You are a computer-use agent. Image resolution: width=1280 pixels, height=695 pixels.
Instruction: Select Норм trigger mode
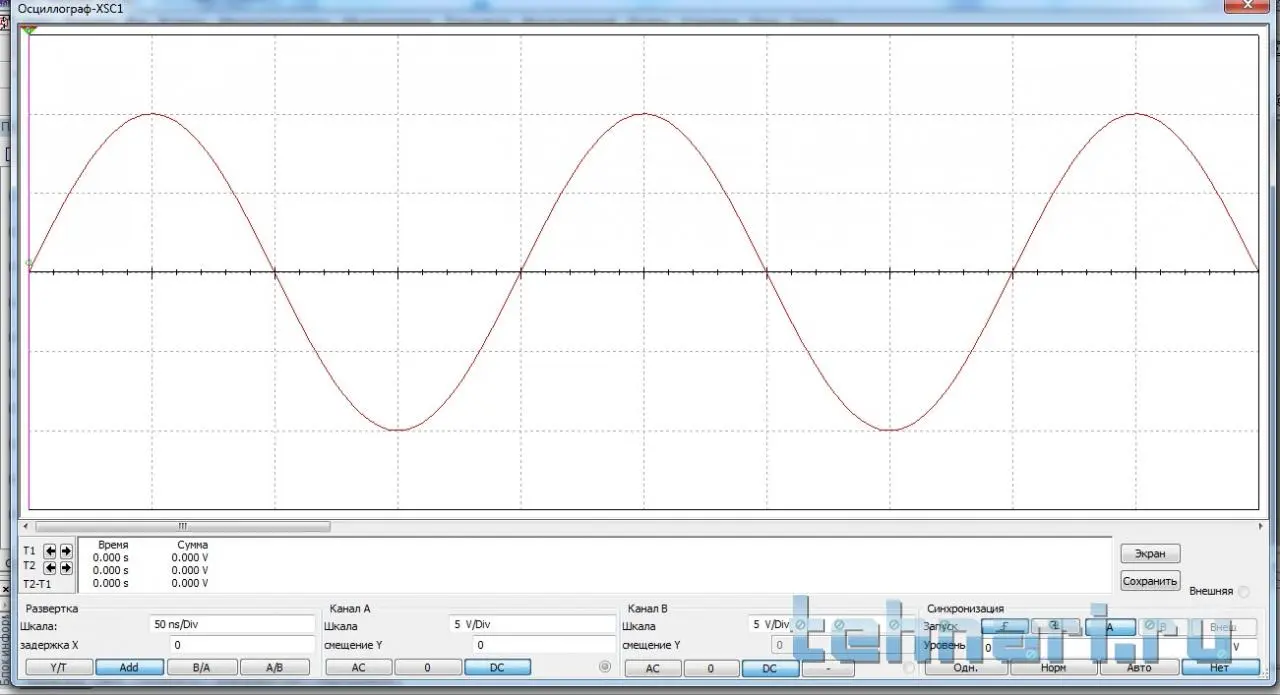1053,667
